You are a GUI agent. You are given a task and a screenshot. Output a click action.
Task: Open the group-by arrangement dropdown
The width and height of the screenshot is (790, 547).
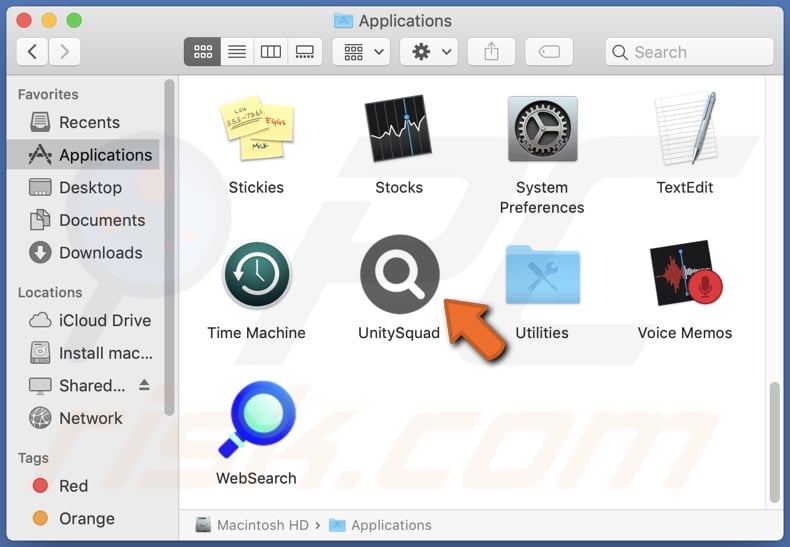click(361, 51)
